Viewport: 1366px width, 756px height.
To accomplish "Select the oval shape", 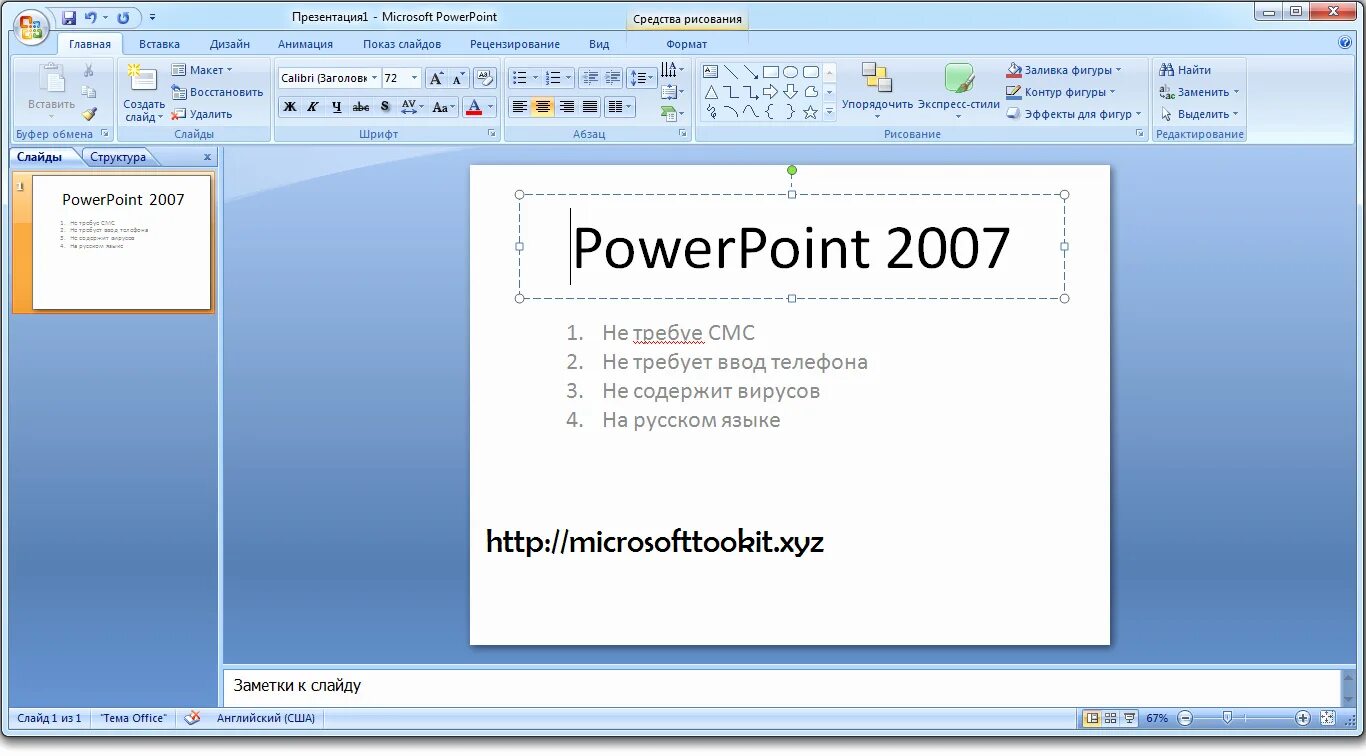I will click(790, 72).
